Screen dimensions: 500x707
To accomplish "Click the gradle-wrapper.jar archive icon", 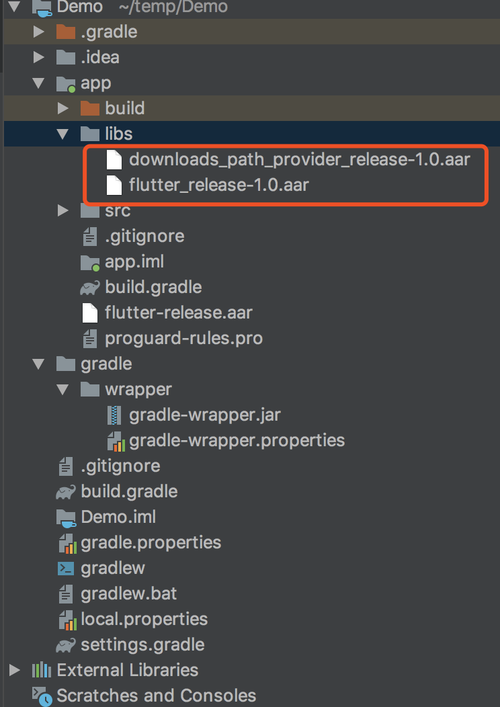I will [x=114, y=415].
